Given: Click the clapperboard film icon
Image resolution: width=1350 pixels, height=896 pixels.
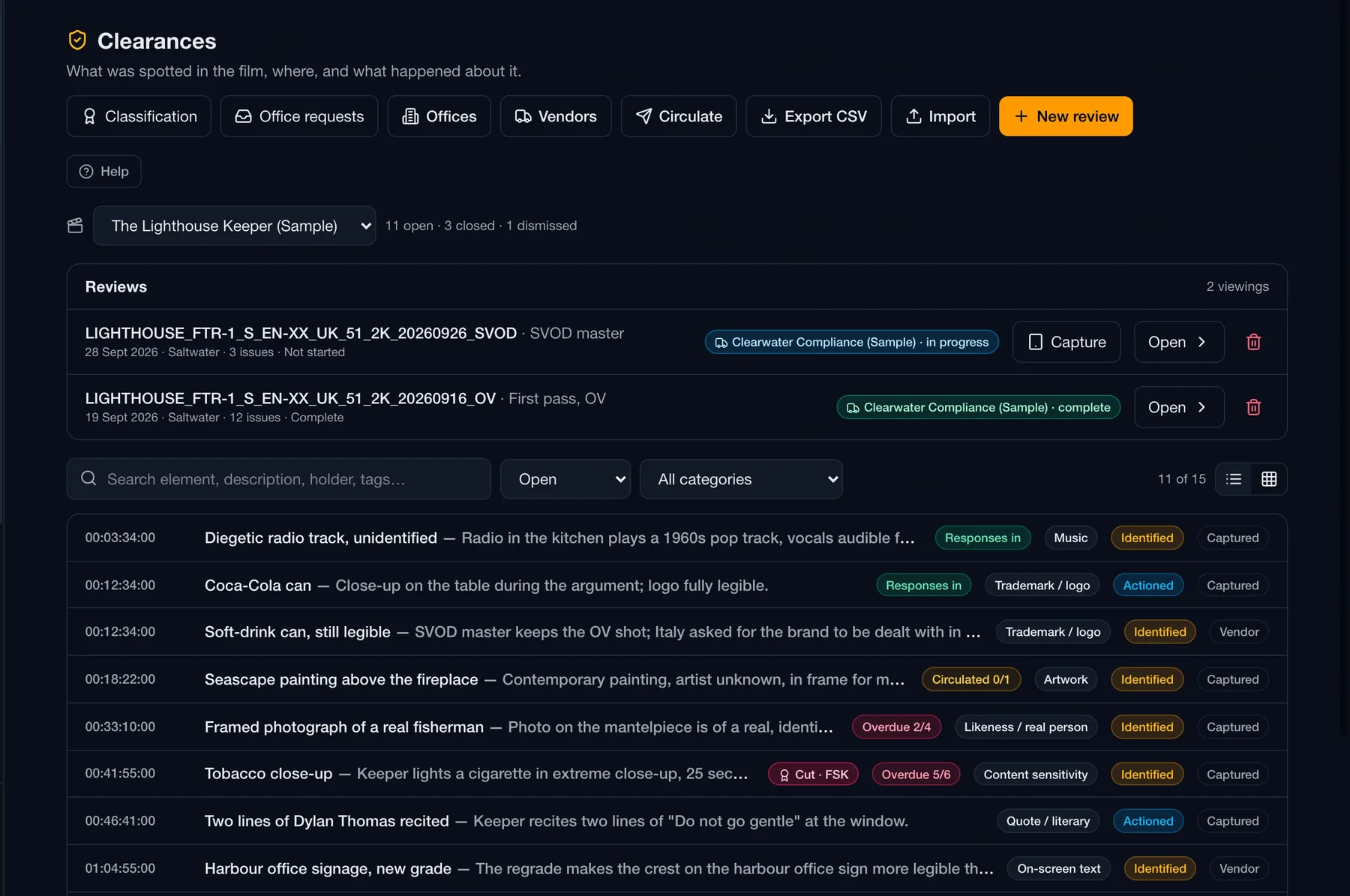Looking at the screenshot, I should (x=75, y=226).
